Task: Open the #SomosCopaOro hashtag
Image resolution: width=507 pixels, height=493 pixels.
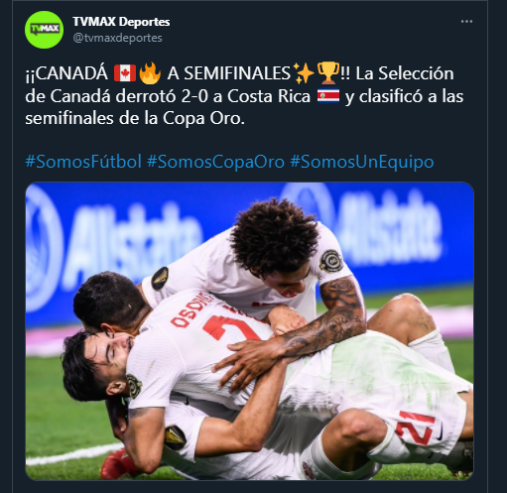Action: (x=216, y=162)
